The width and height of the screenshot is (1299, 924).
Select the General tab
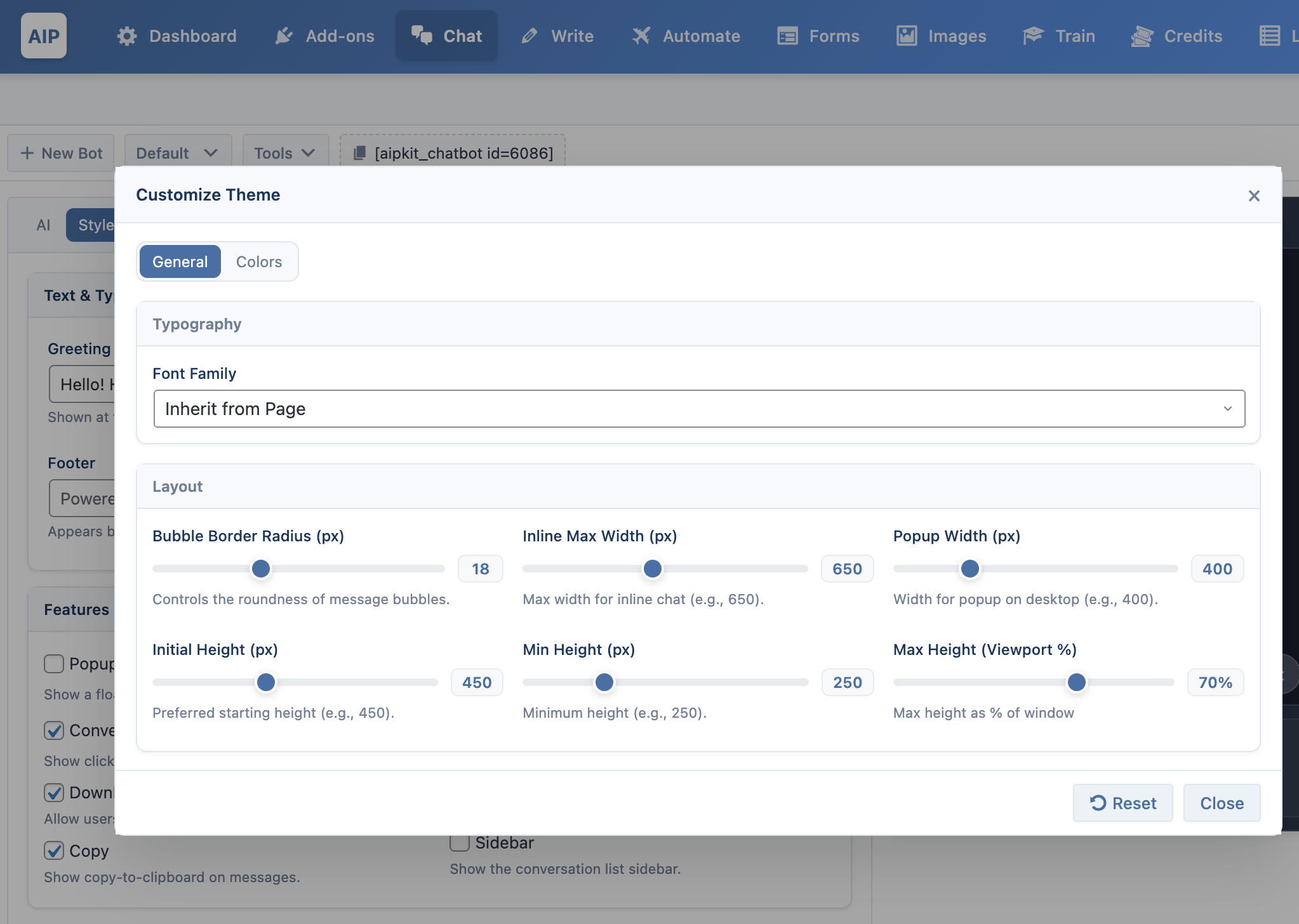coord(180,261)
